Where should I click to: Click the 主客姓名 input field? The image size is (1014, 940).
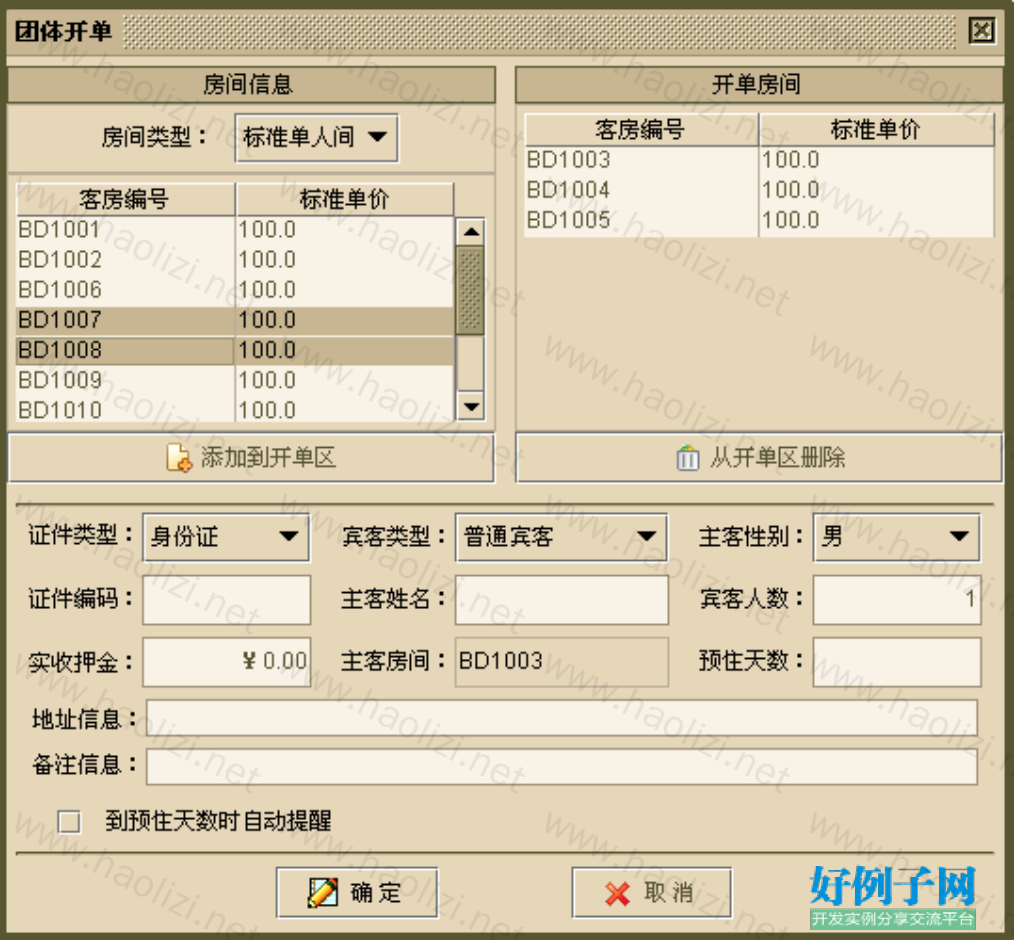(560, 600)
